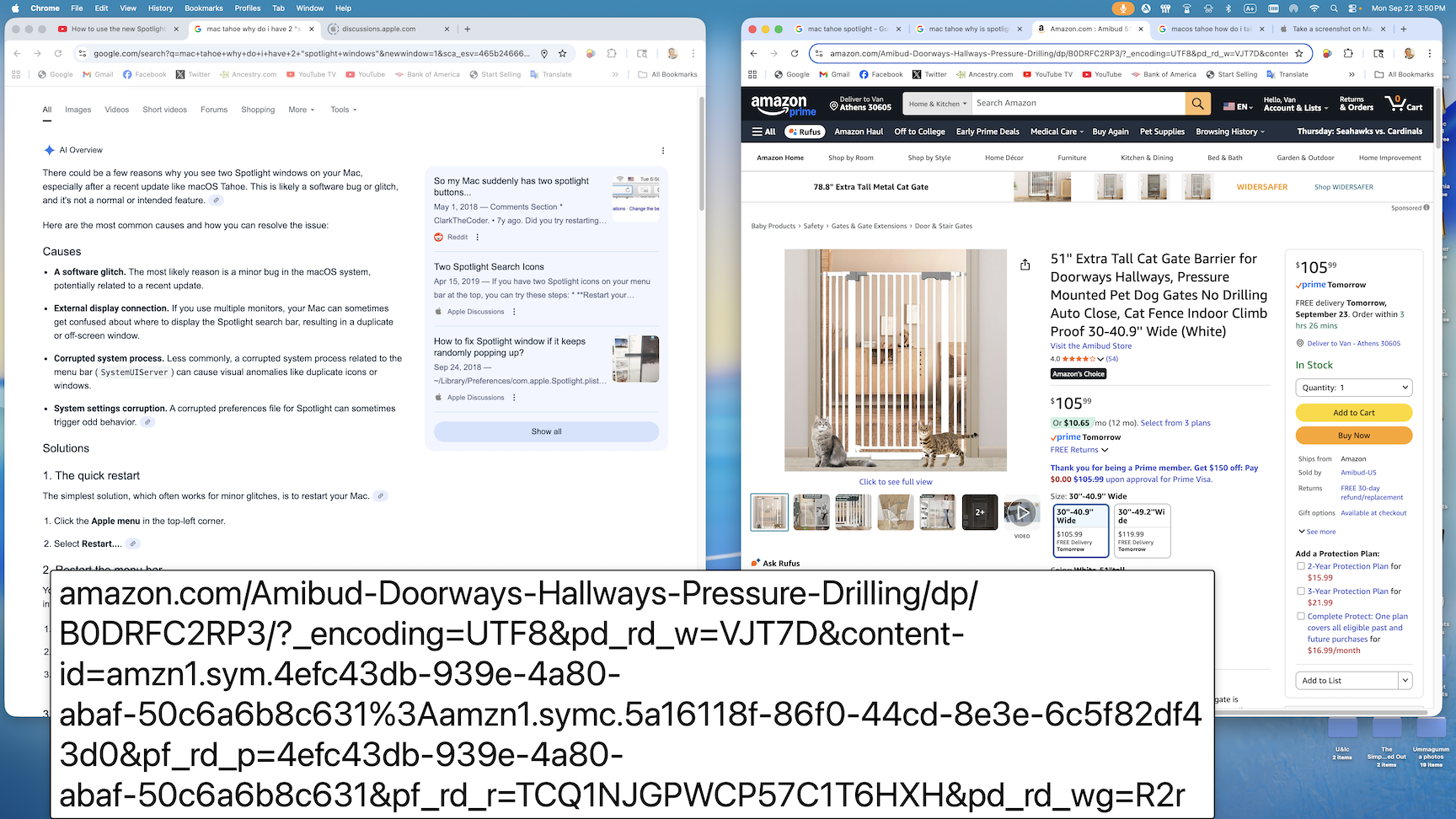Open the Account & Lists dropdown
This screenshot has height=819, width=1456.
pos(1296,104)
